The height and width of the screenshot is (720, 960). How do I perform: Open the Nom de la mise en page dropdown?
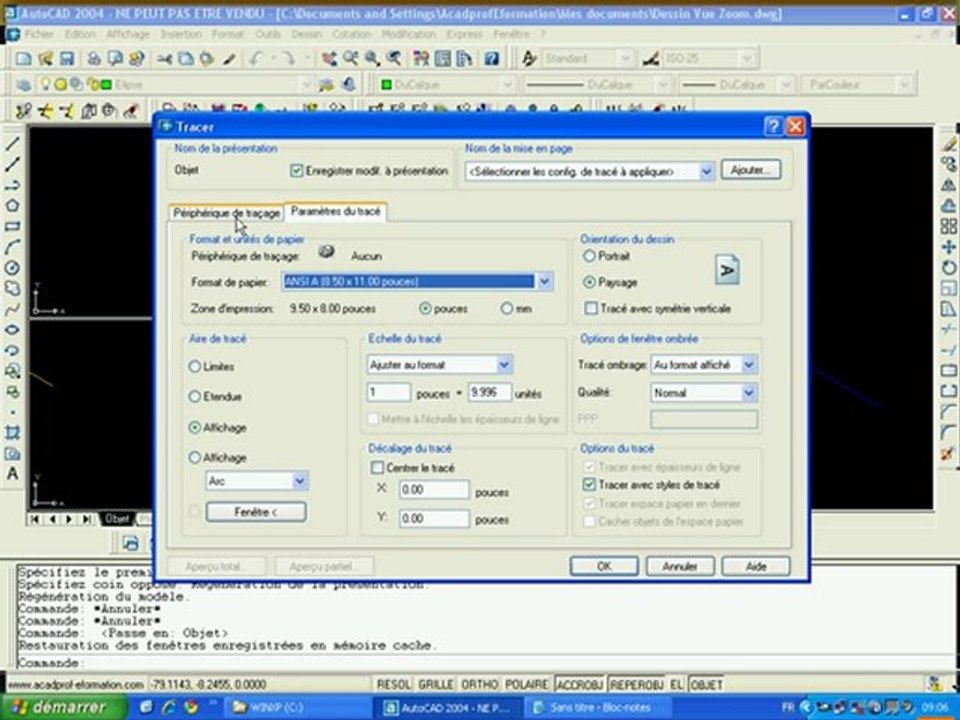(706, 171)
